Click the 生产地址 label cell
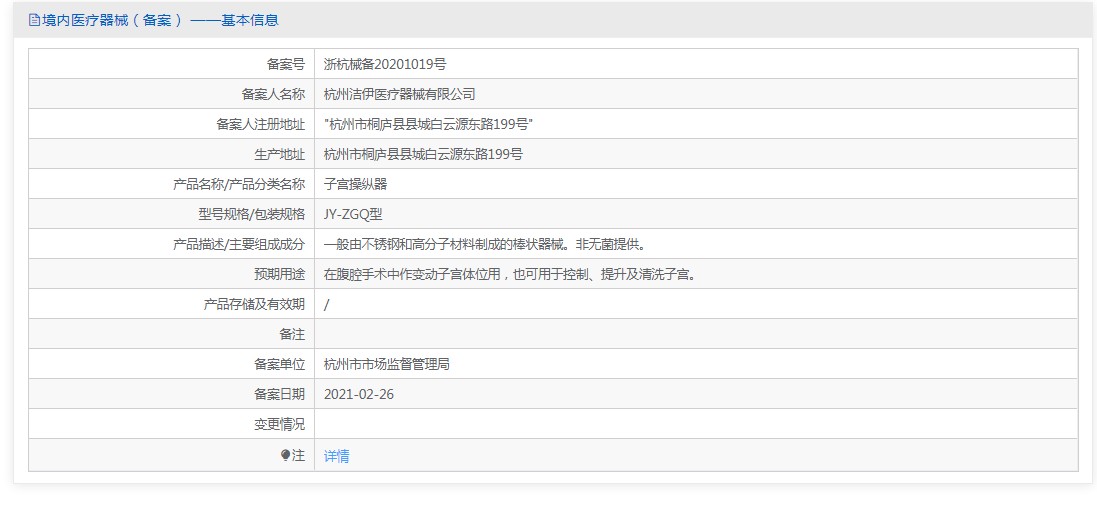Viewport: 1097px width, 509px height. [x=171, y=155]
